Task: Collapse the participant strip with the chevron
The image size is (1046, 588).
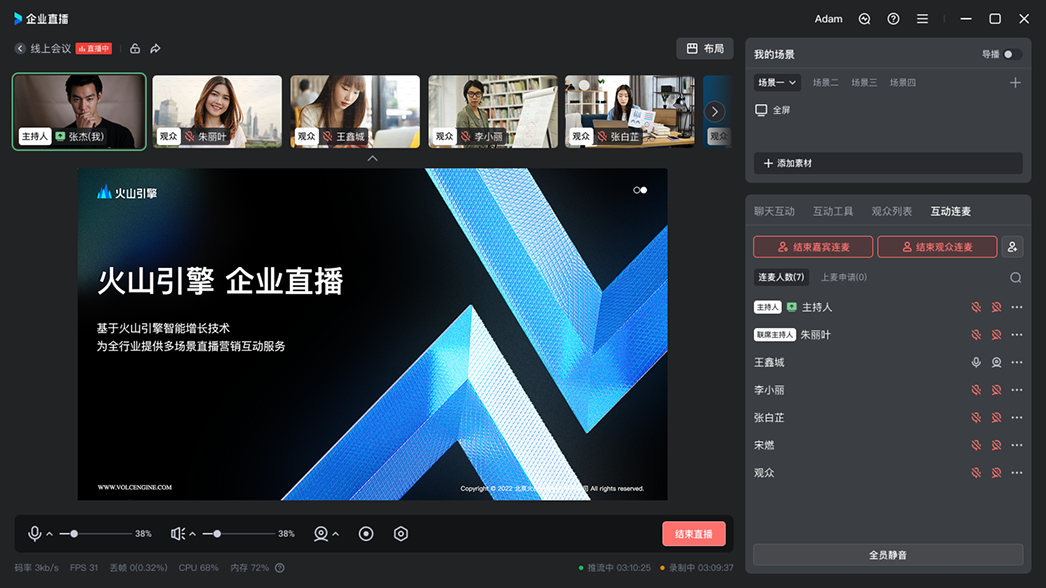Action: click(372, 158)
